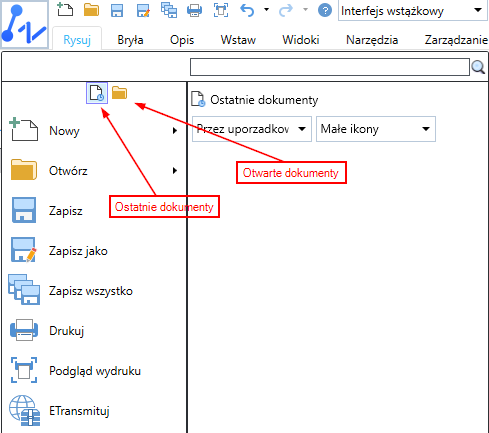489x433 pixels.
Task: Show recent documents via clock-page icon
Action: point(97,93)
